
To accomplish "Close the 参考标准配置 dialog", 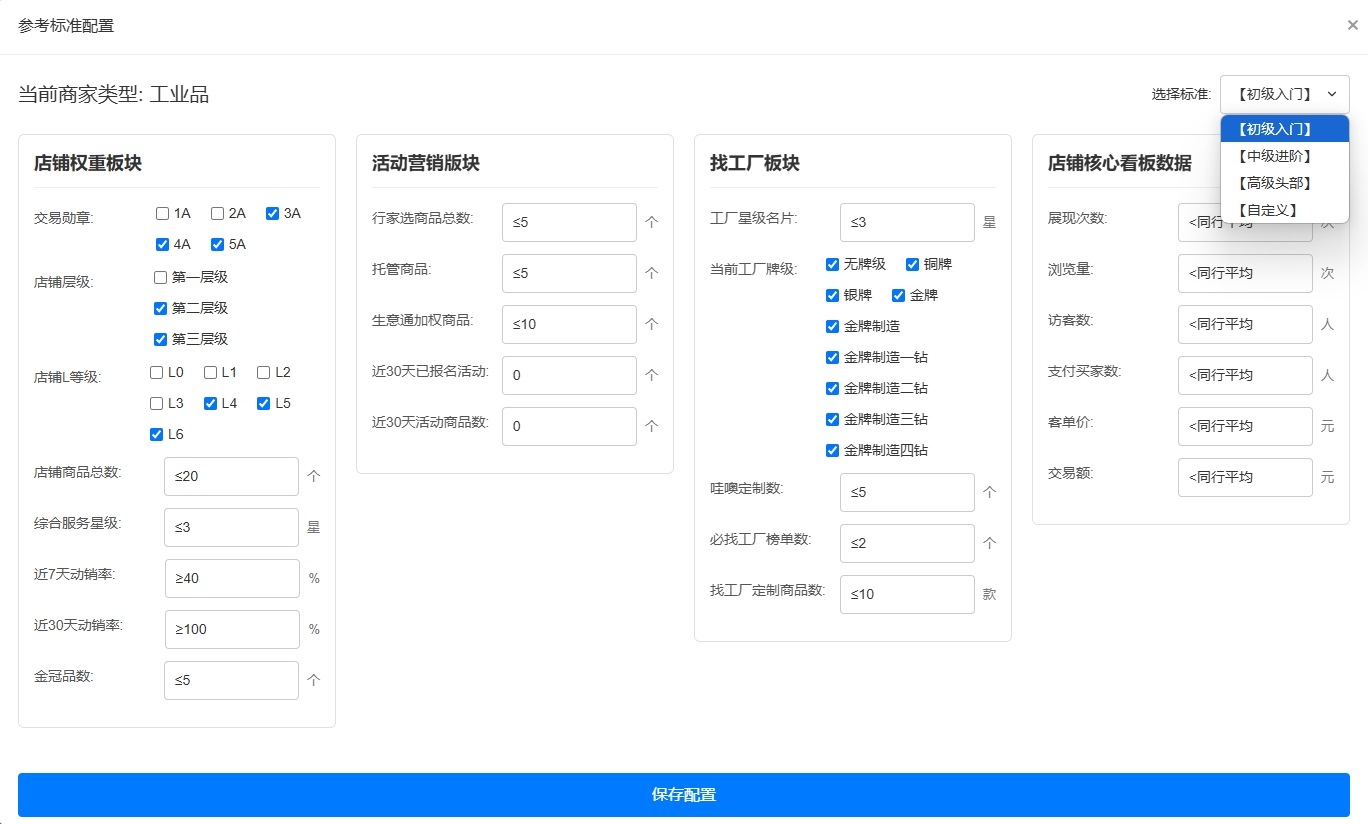I will 1352,24.
